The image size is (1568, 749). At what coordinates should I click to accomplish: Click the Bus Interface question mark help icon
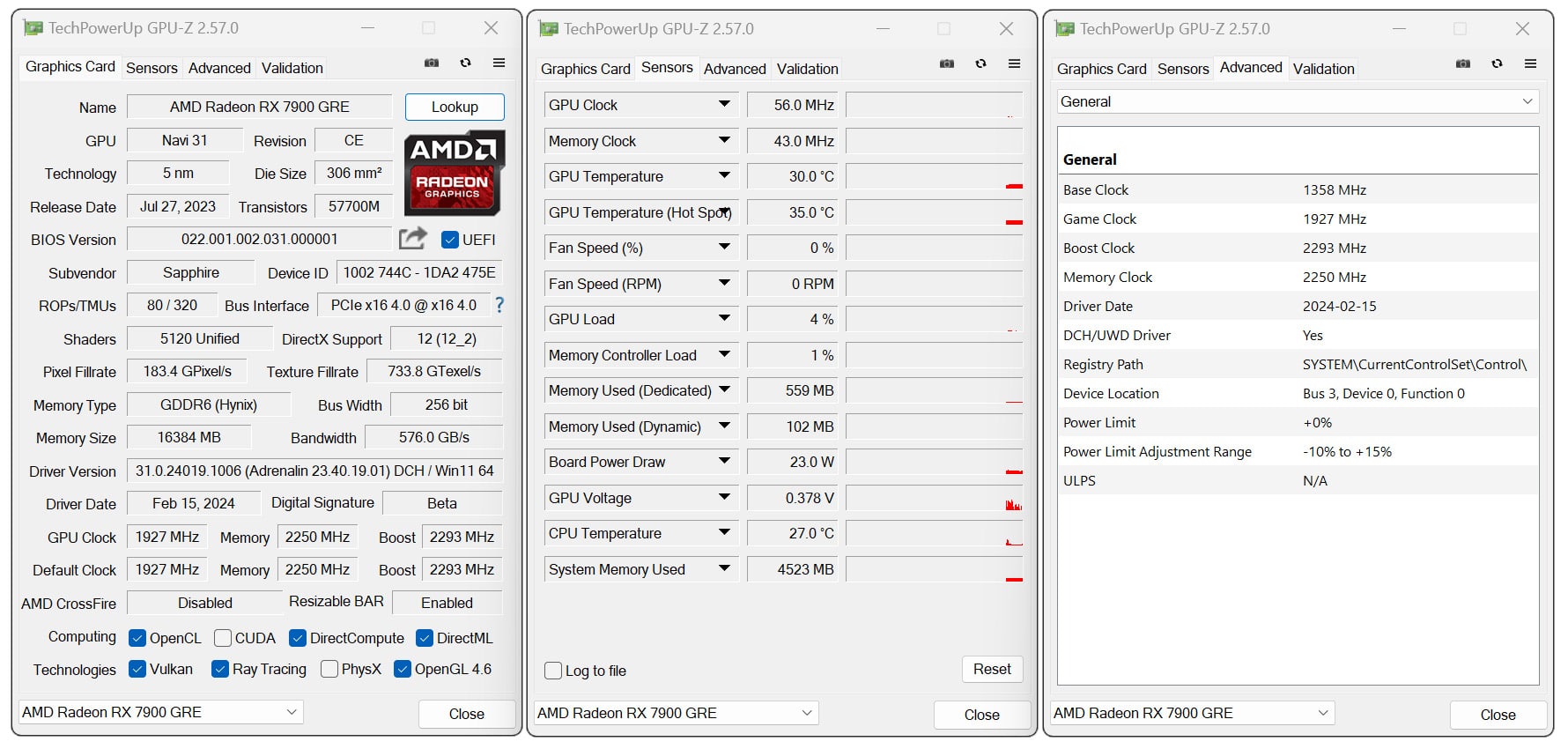[x=499, y=305]
